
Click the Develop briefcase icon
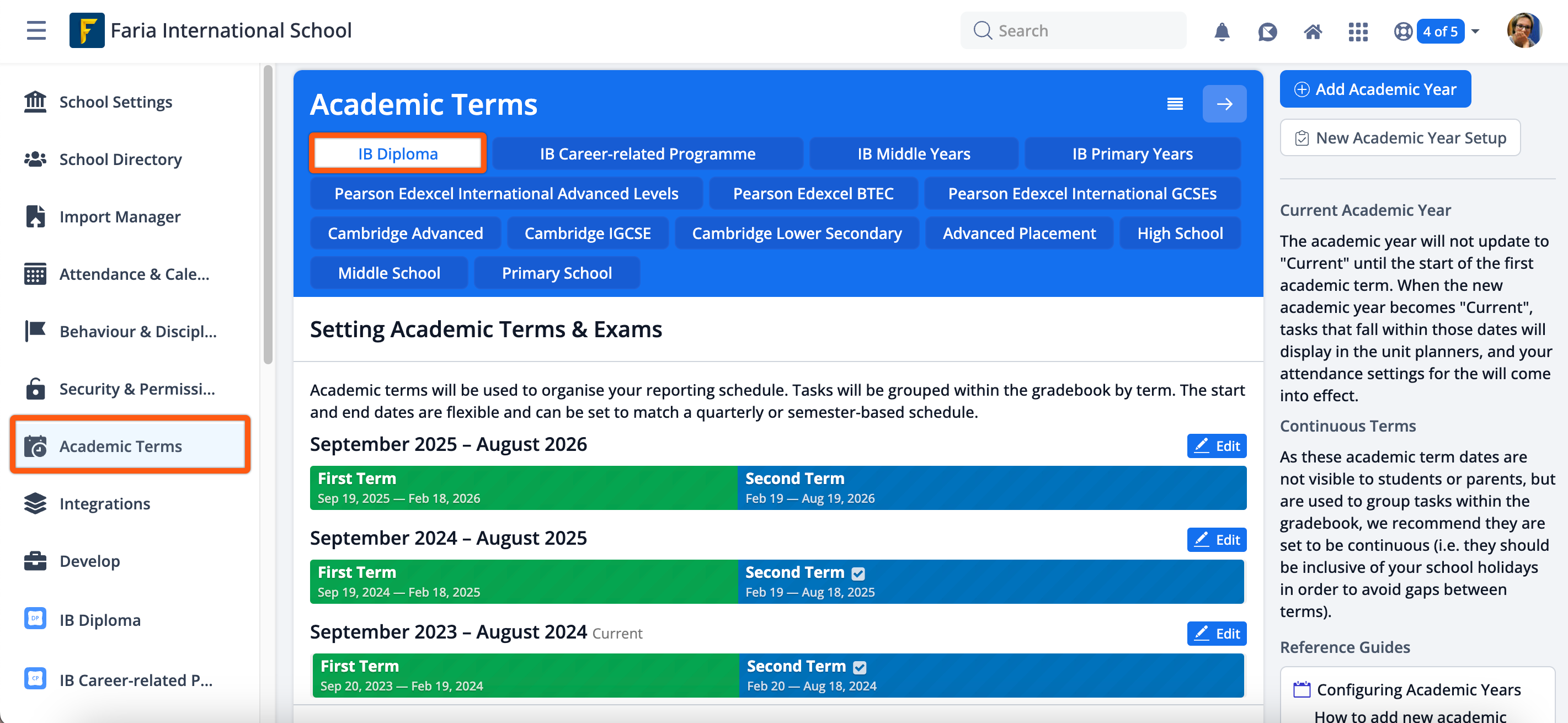point(35,560)
